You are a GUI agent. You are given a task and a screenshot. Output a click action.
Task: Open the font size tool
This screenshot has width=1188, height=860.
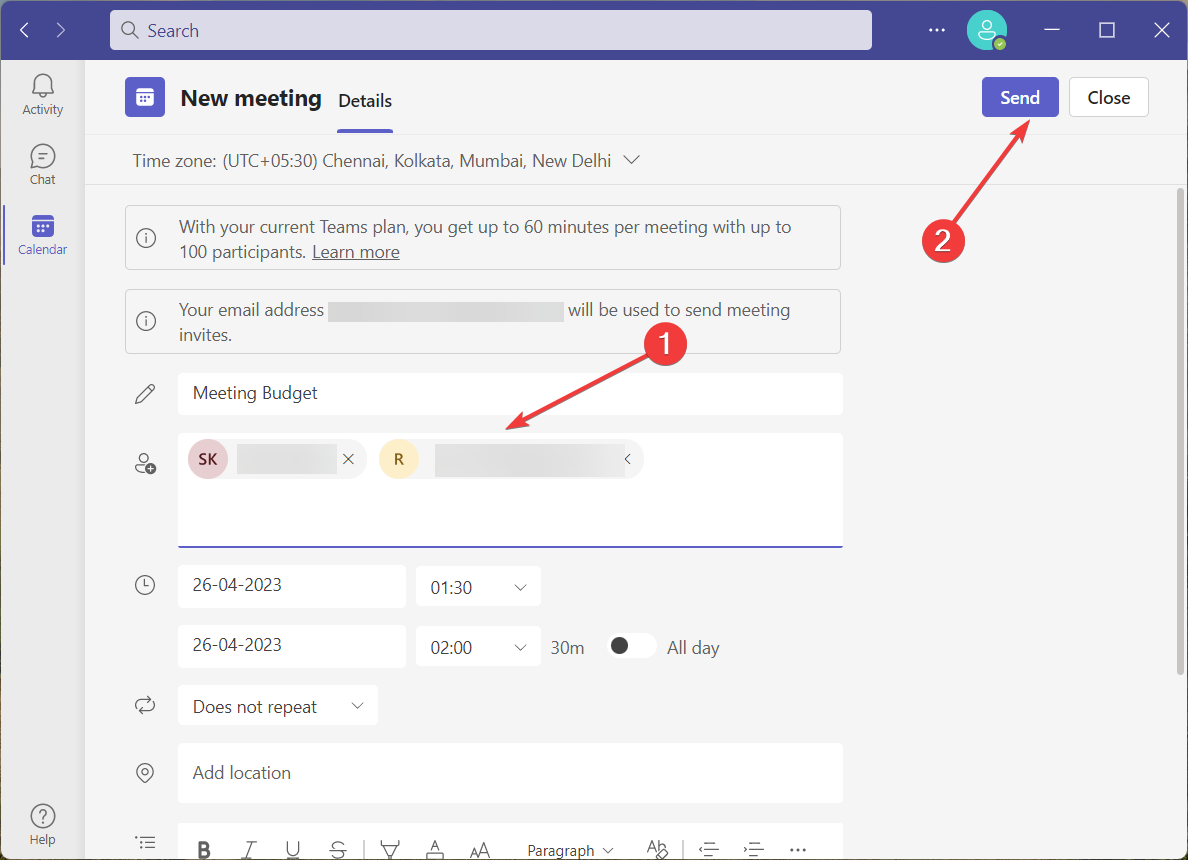480,850
